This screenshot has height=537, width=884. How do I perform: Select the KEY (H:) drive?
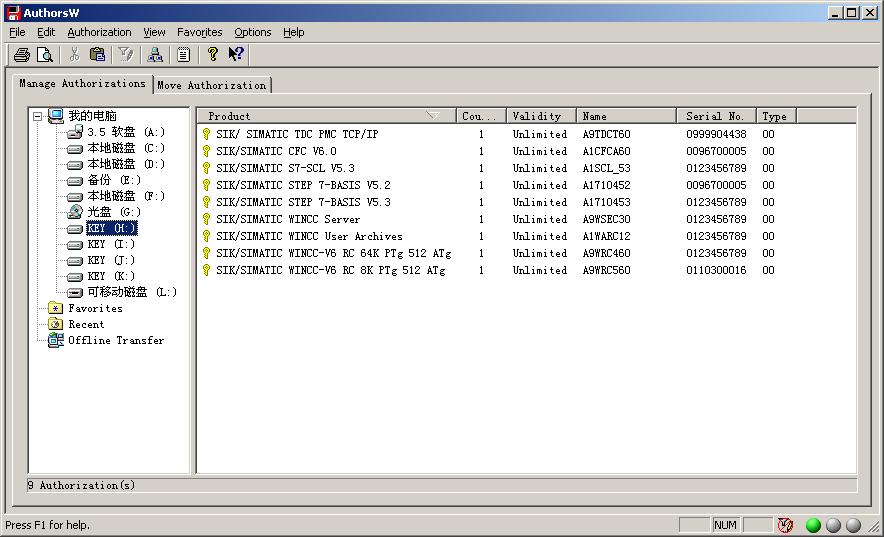pyautogui.click(x=111, y=228)
